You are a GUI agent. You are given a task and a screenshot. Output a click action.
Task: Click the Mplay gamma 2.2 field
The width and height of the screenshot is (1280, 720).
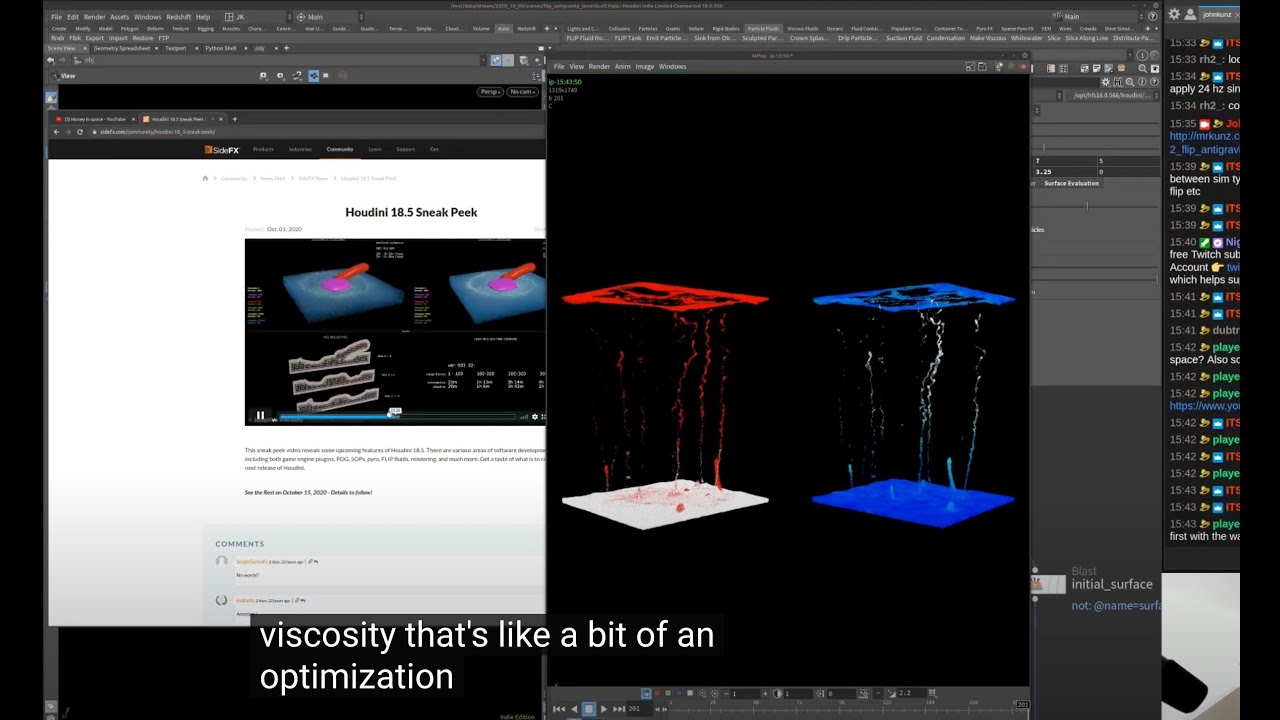(x=912, y=693)
